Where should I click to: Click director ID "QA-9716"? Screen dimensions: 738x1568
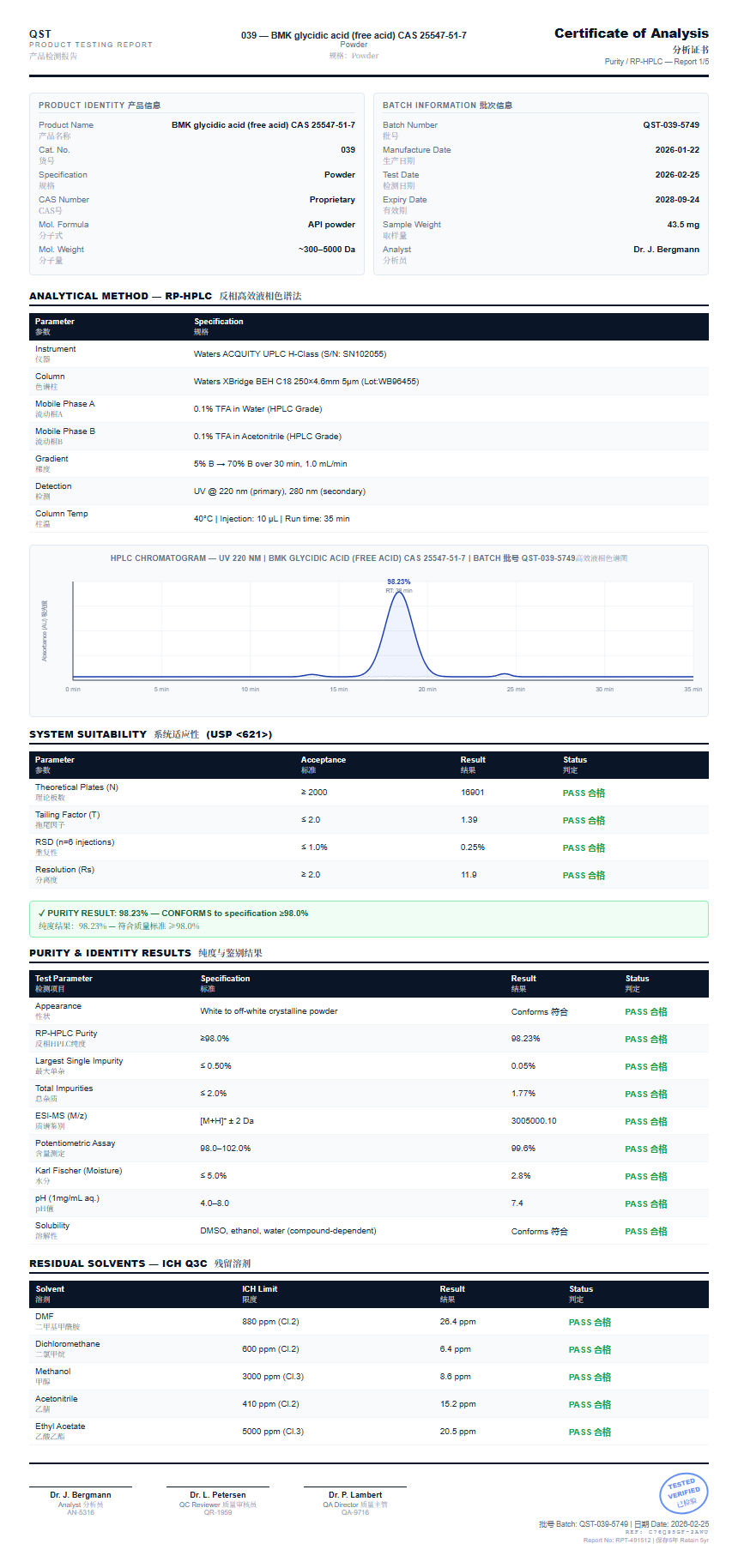(x=355, y=1512)
